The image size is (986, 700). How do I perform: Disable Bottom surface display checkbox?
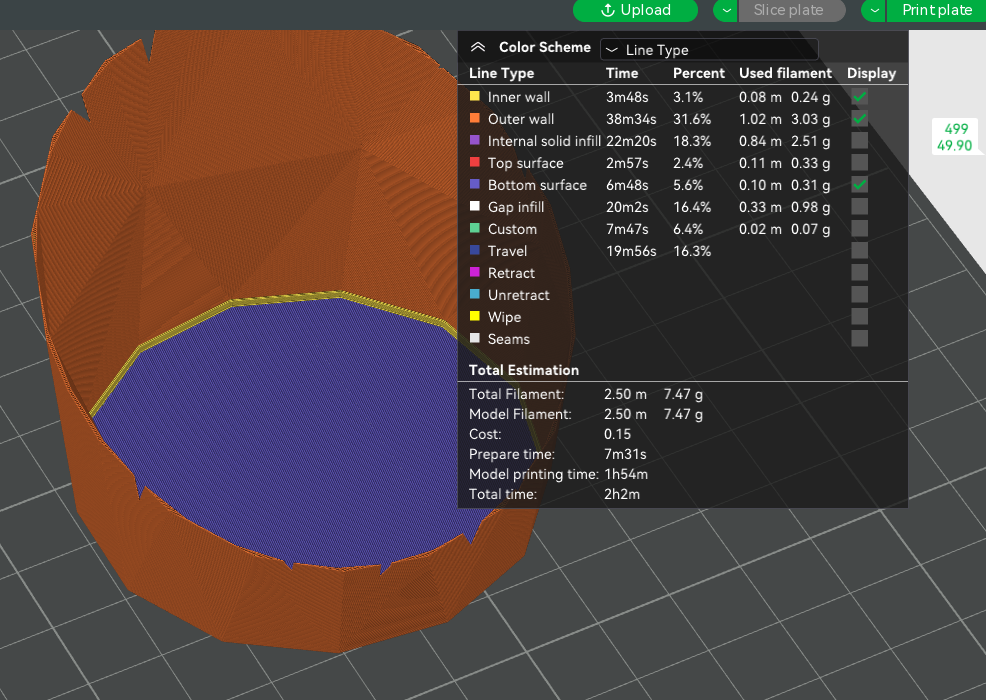pyautogui.click(x=859, y=185)
